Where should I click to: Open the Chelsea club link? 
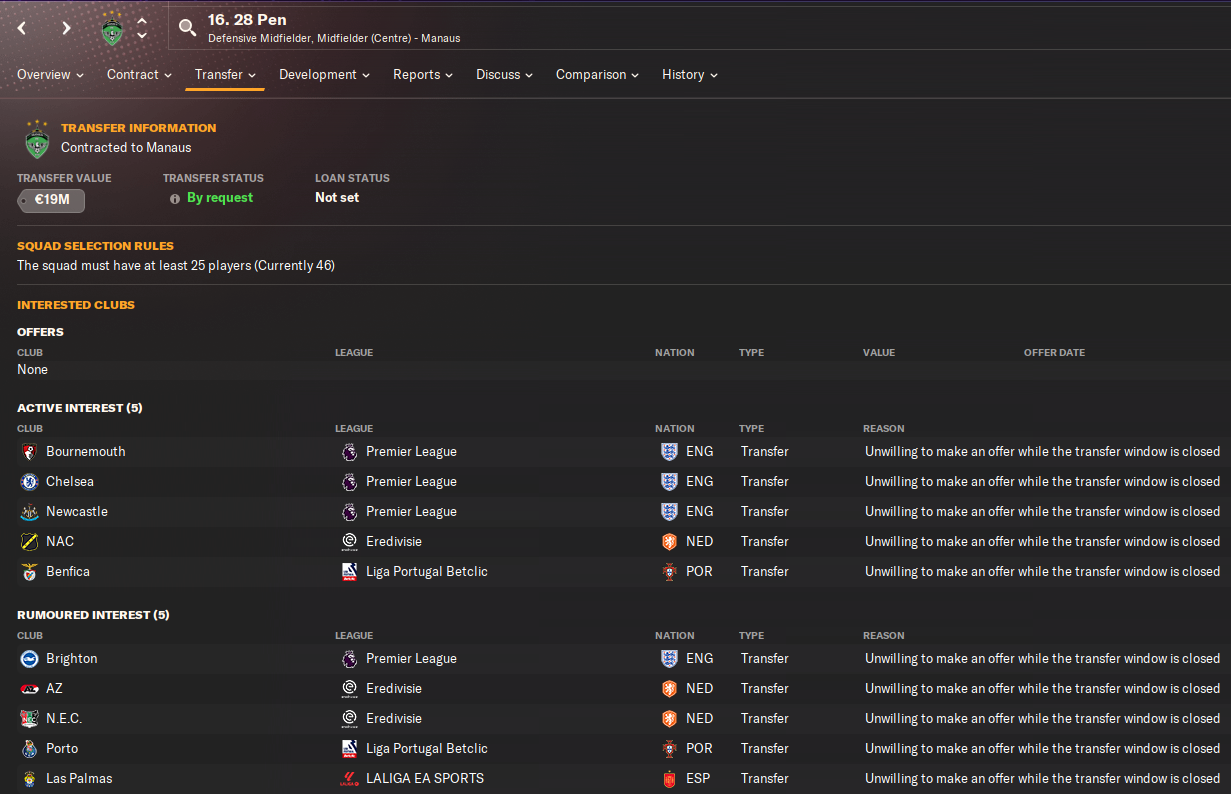[x=70, y=482]
